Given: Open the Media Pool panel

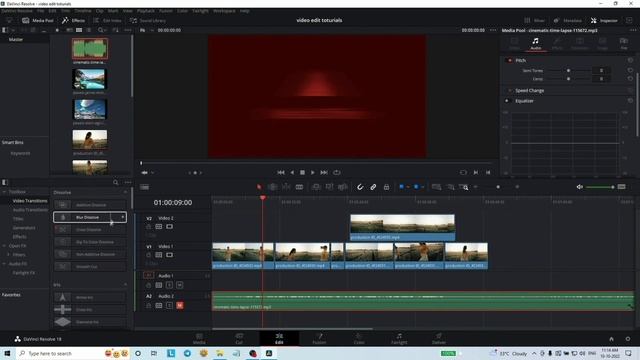Looking at the screenshot, I should coord(38,20).
